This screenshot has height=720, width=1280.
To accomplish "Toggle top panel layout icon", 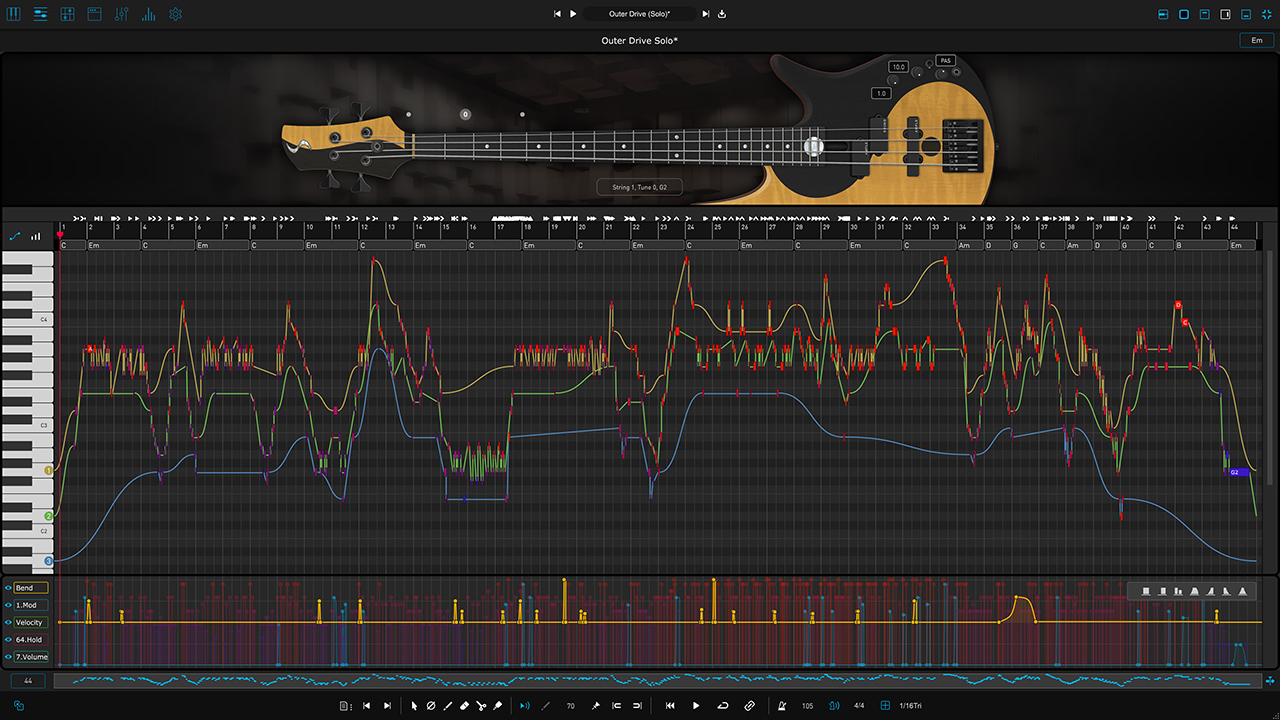I will [1205, 14].
